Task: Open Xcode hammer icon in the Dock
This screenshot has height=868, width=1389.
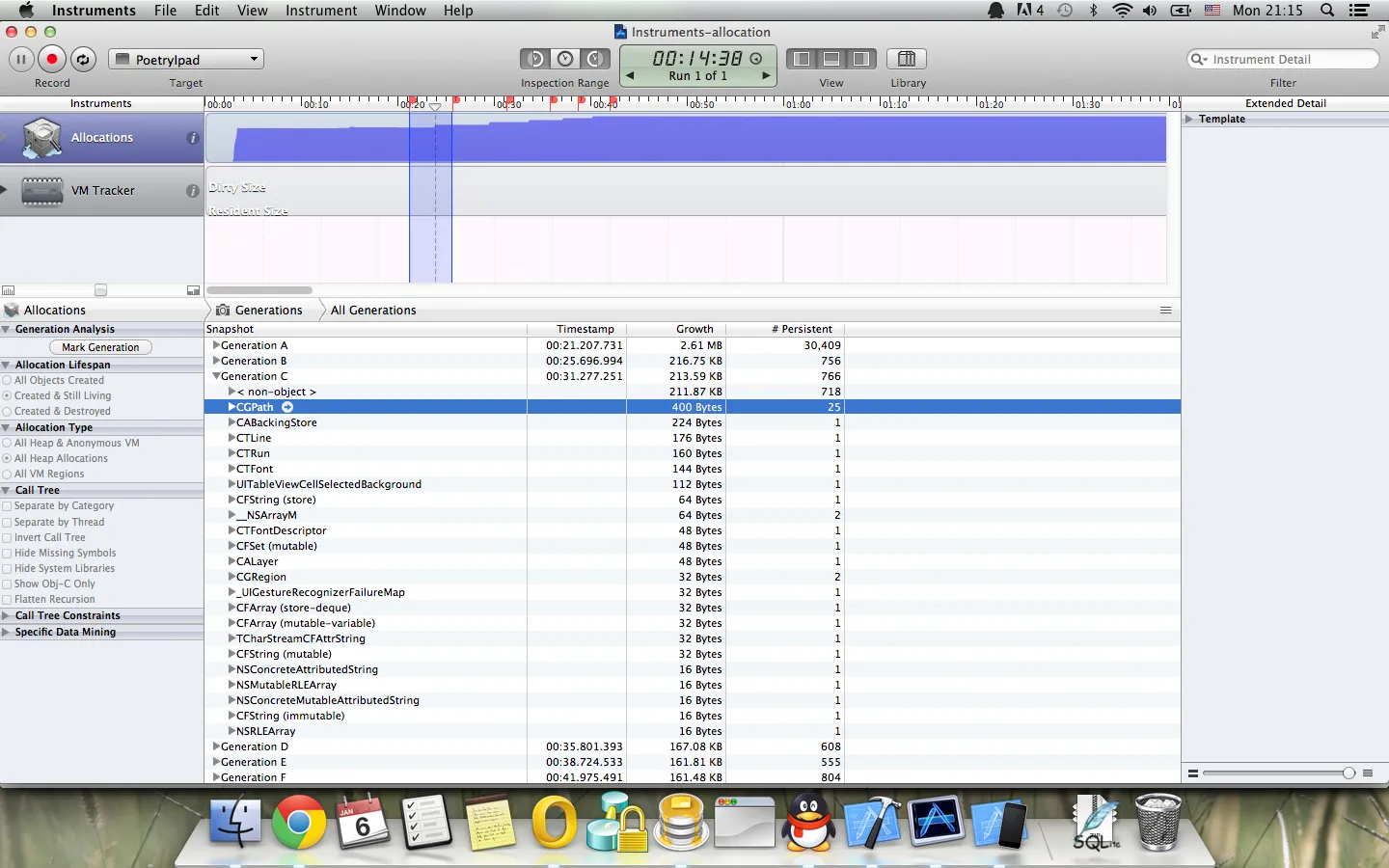Action: [x=872, y=823]
